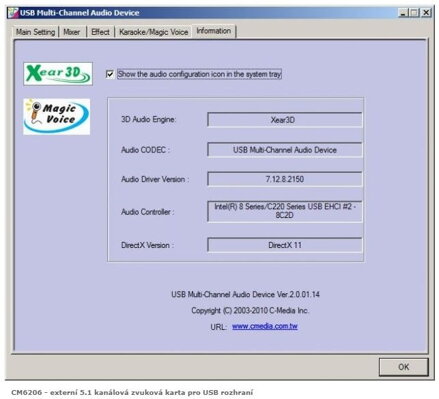Open the www.cmedia.com.tw link
Screen dimensions: 439x399
tap(265, 326)
